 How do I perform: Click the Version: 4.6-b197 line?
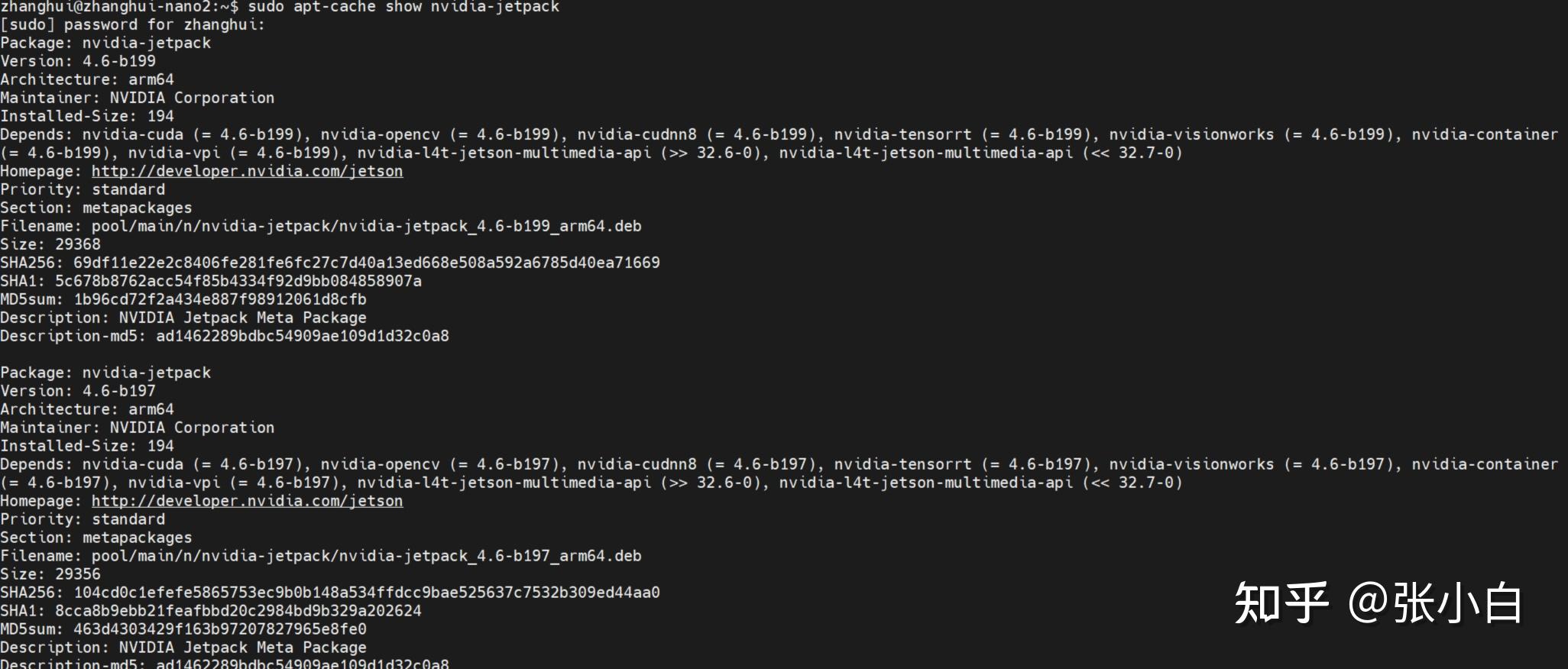(x=78, y=391)
